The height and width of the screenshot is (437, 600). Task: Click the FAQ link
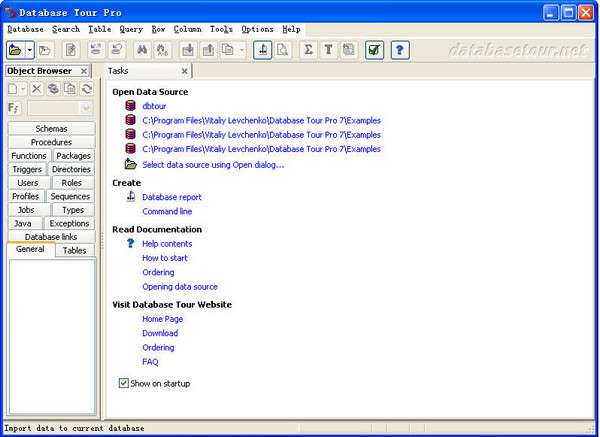point(150,362)
